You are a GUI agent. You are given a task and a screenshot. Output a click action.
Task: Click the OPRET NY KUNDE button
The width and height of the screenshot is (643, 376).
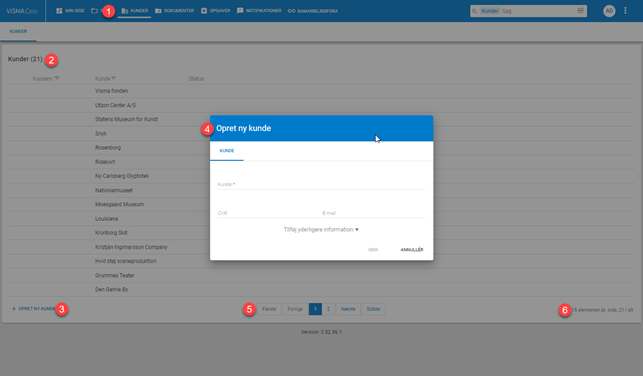tap(33, 309)
